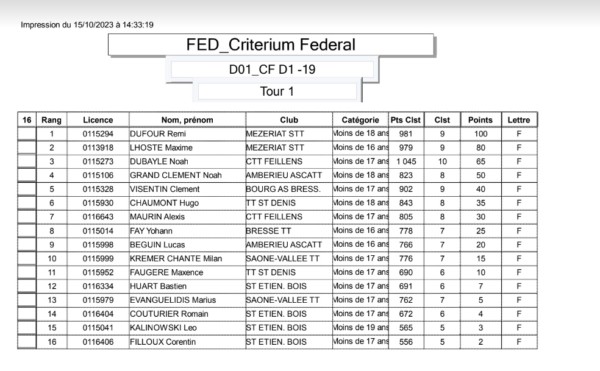Tick the empty box beside rank 16
Viewport: 600px width, 371px height.
point(27,342)
